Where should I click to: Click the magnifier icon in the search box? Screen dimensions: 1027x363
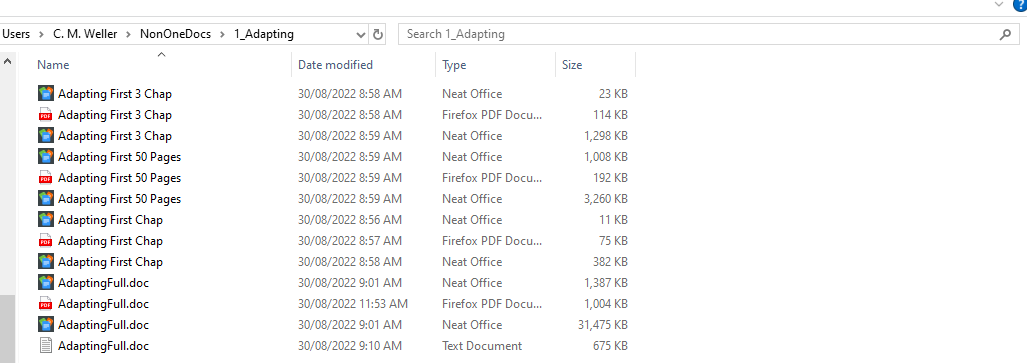pyautogui.click(x=1005, y=34)
